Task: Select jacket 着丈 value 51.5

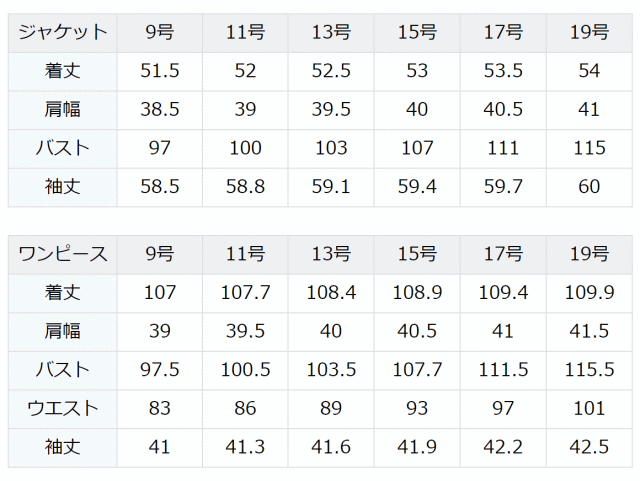Action: coord(160,71)
